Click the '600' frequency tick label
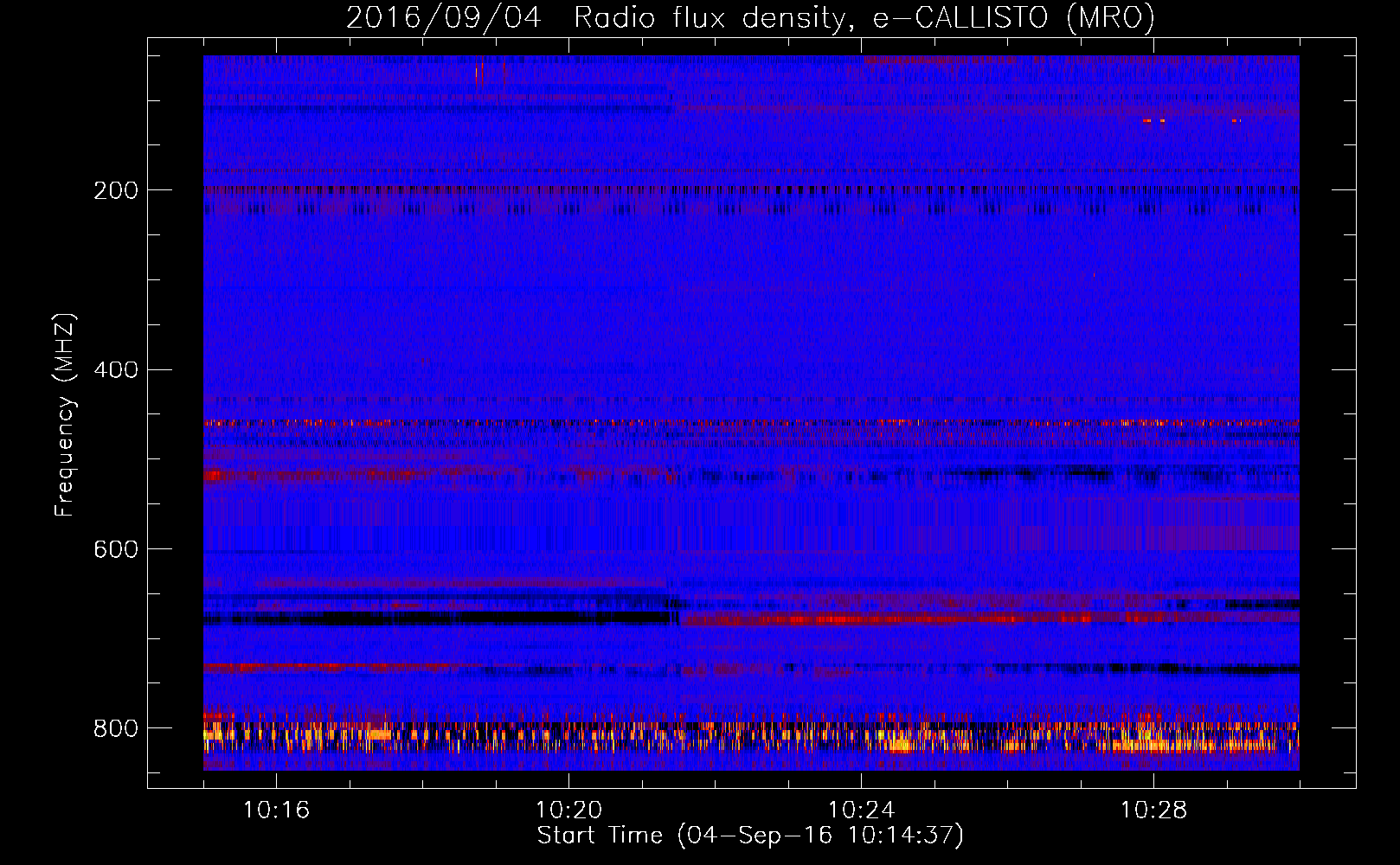 click(116, 550)
